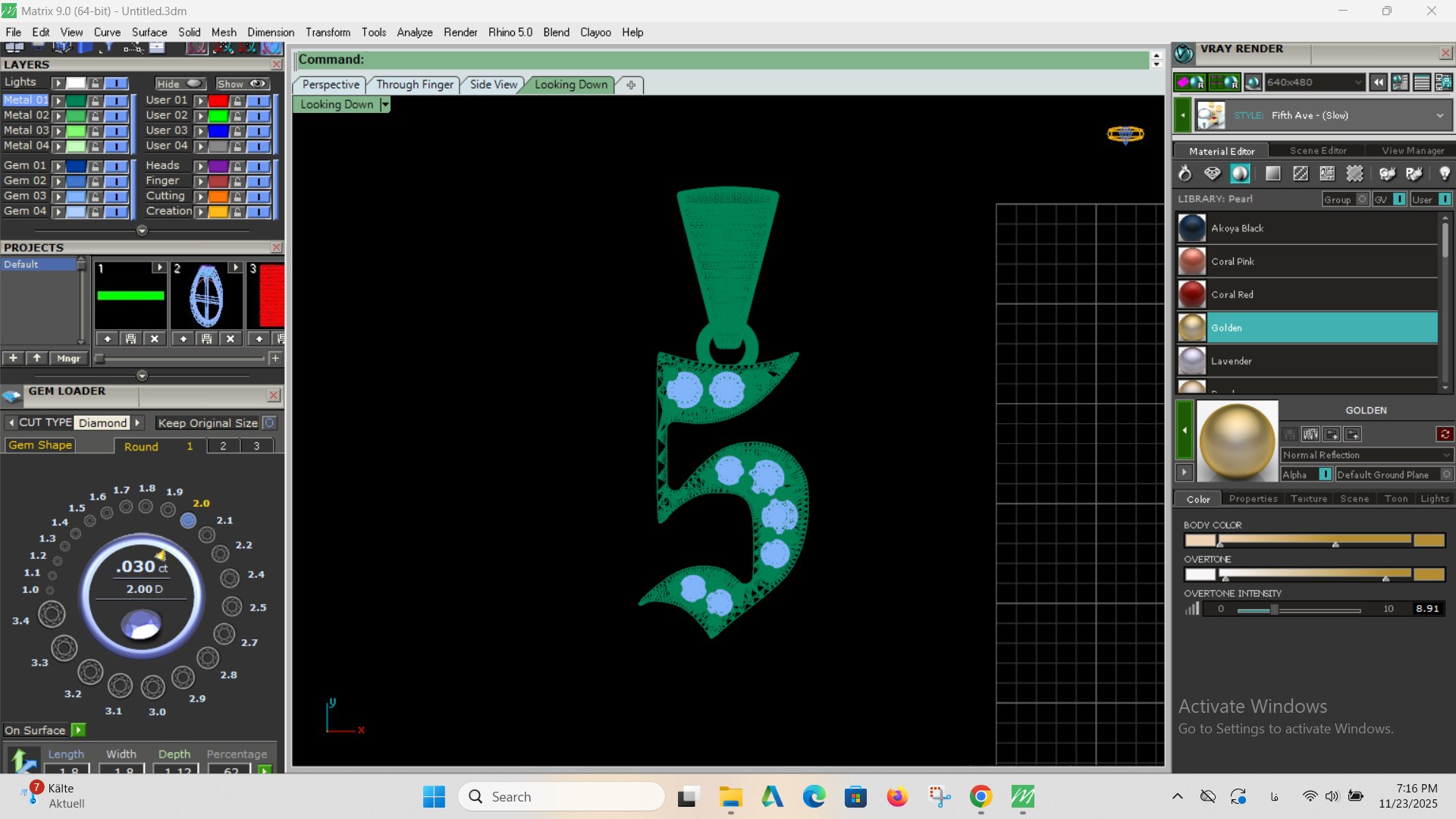Click the 2.0 gem size on dial
The image size is (1456, 819).
click(x=188, y=520)
